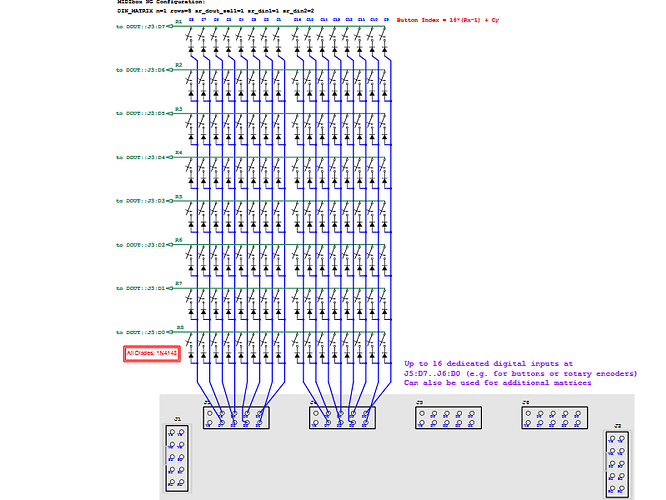Select the 'to DOUT::J3:D6' row label
This screenshot has width=666, height=500.
(141, 70)
